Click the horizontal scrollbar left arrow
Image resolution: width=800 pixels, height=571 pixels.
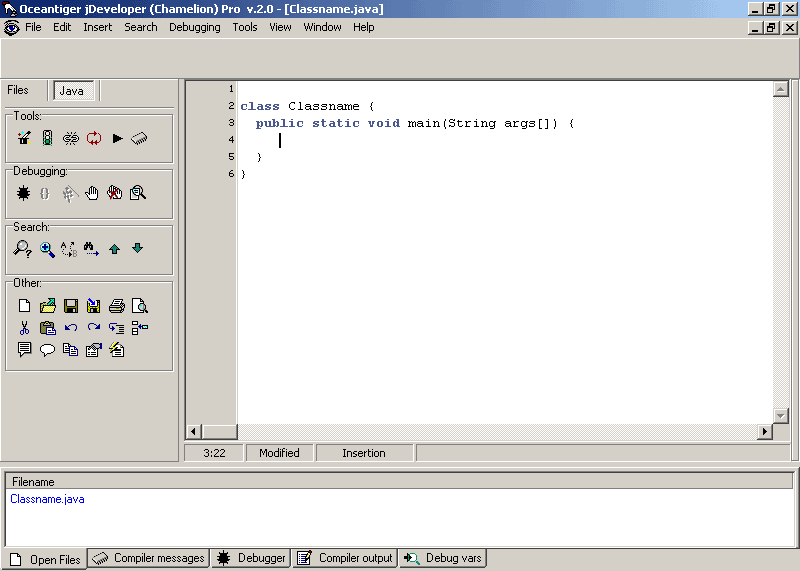pos(193,432)
